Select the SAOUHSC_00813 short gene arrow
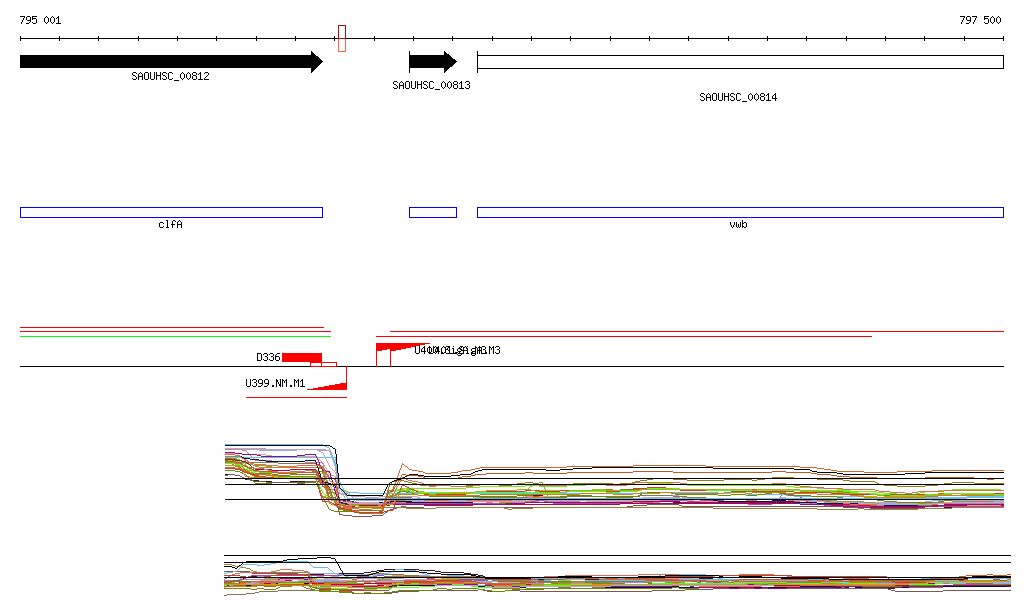 pos(433,62)
